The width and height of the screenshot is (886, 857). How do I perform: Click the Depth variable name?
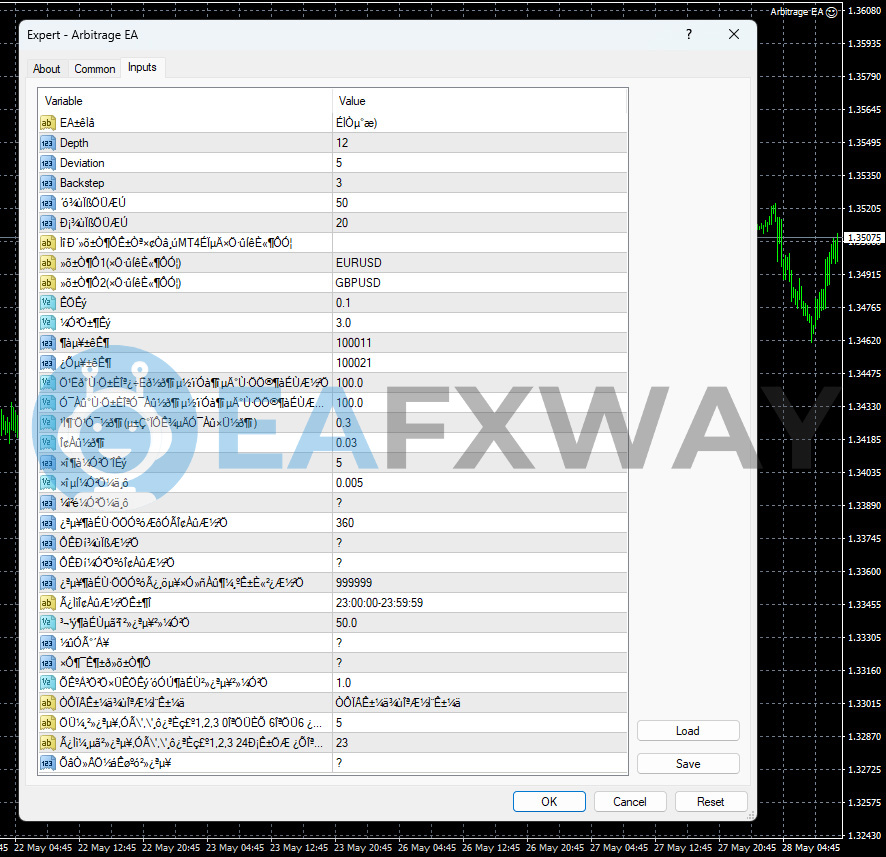[74, 143]
